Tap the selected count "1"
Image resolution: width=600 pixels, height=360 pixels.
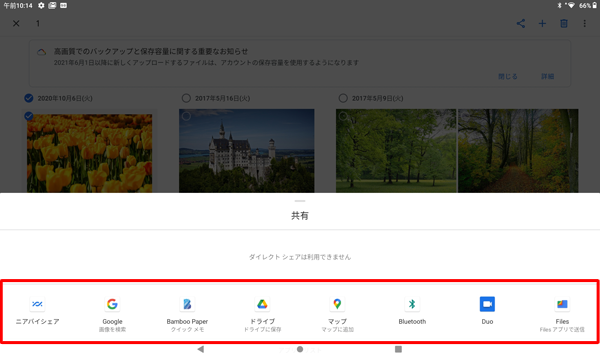pos(38,23)
